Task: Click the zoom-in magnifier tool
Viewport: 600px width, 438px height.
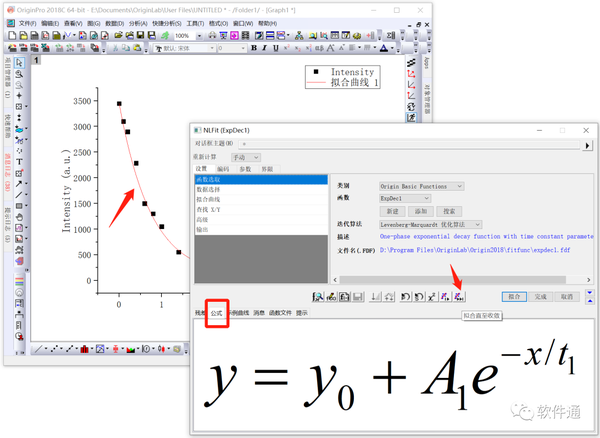Action: 19,74
